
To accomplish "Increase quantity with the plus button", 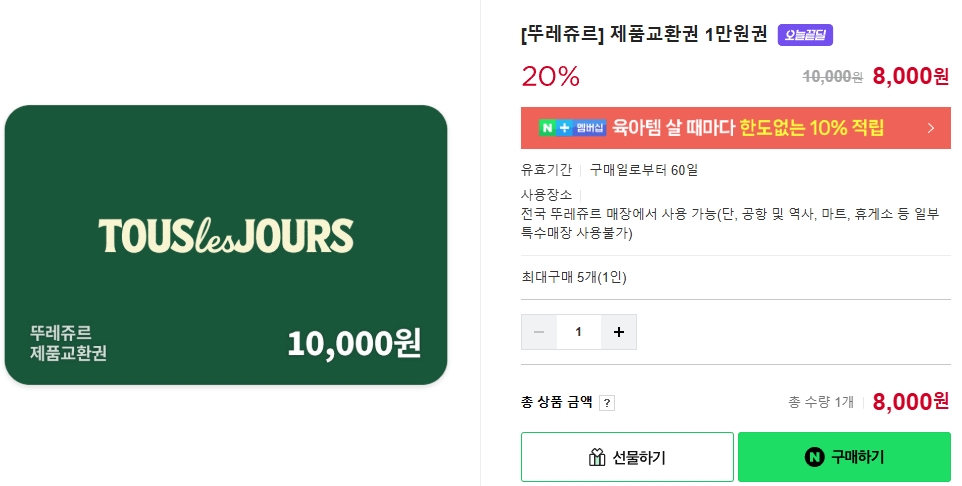I will (x=618, y=332).
